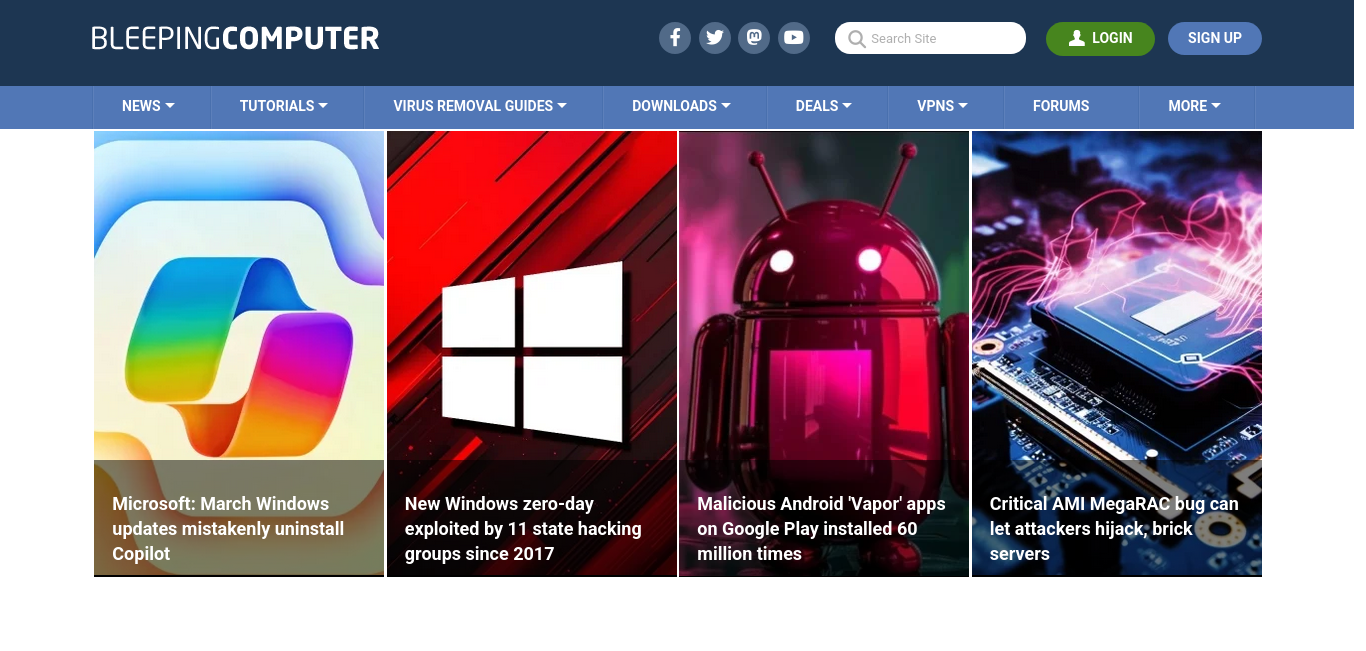Click the green Login button
Viewport: 1366px width, 651px height.
(1100, 38)
